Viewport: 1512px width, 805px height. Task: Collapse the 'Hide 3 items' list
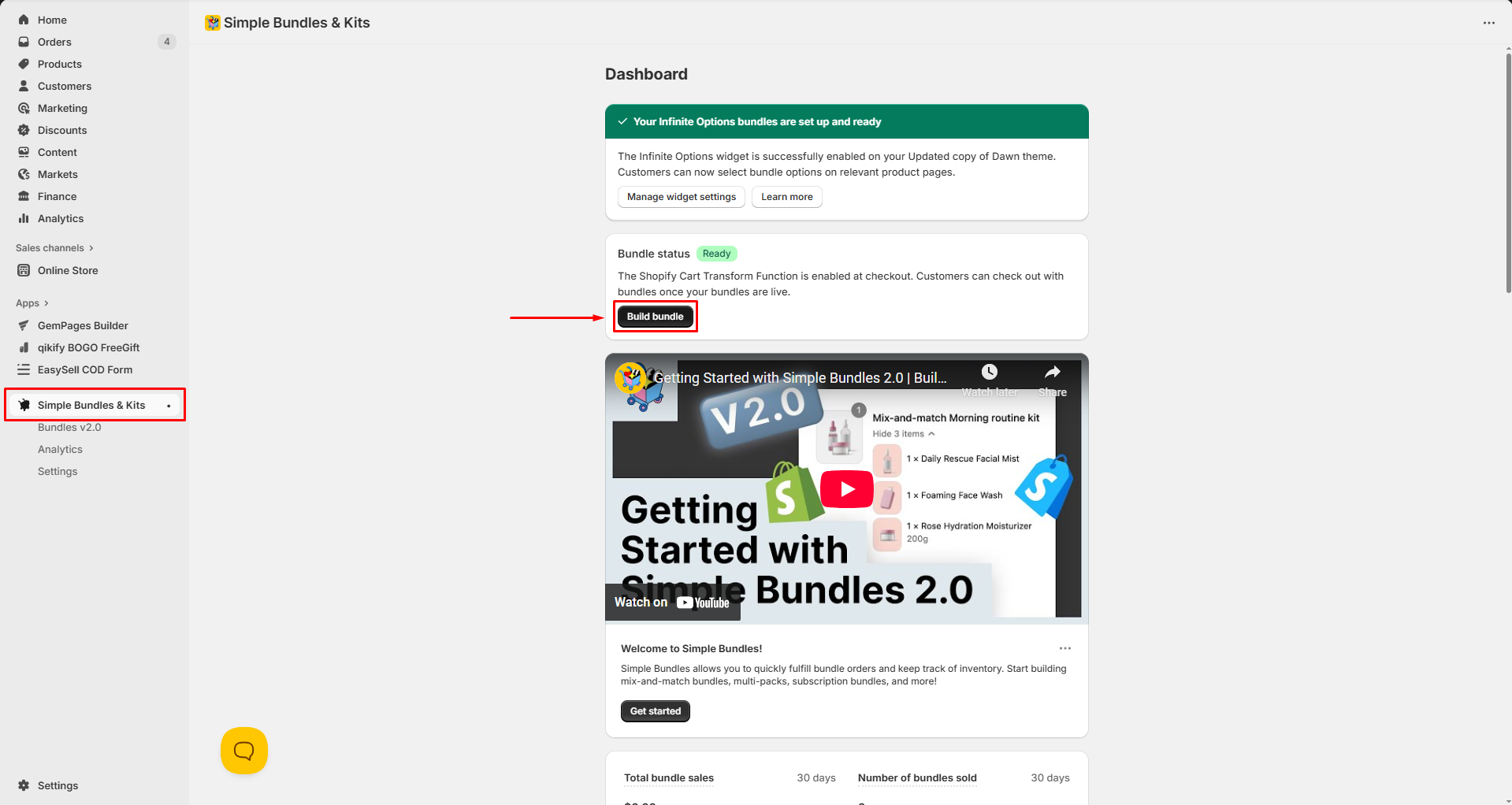pyautogui.click(x=904, y=434)
